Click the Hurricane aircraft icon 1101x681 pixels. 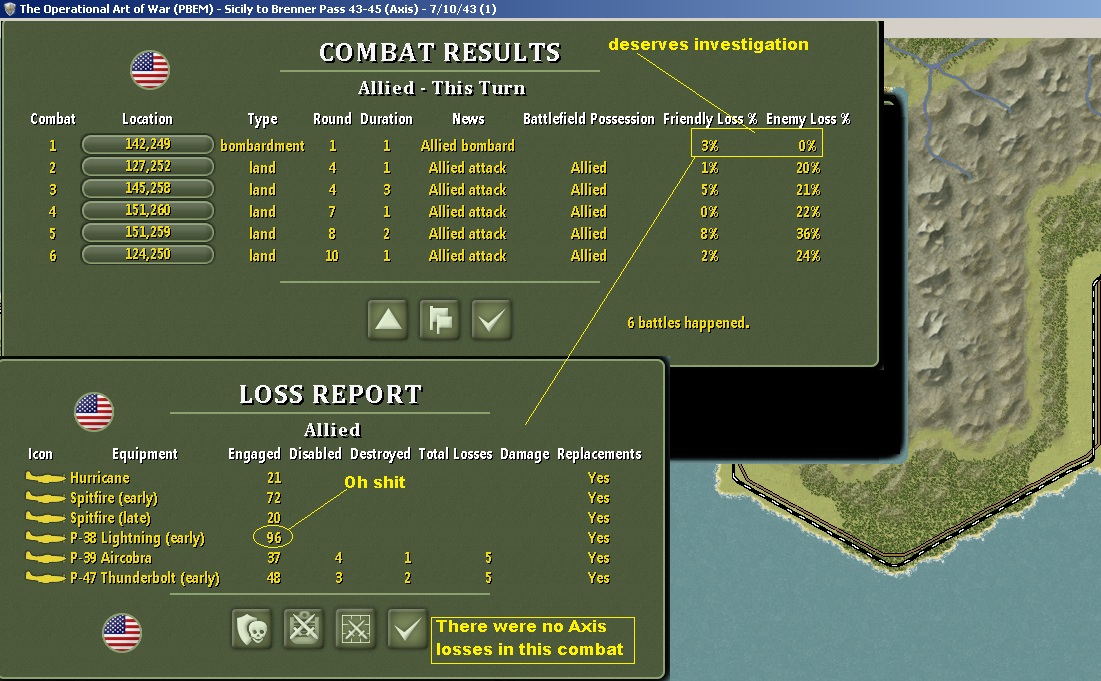coord(46,478)
